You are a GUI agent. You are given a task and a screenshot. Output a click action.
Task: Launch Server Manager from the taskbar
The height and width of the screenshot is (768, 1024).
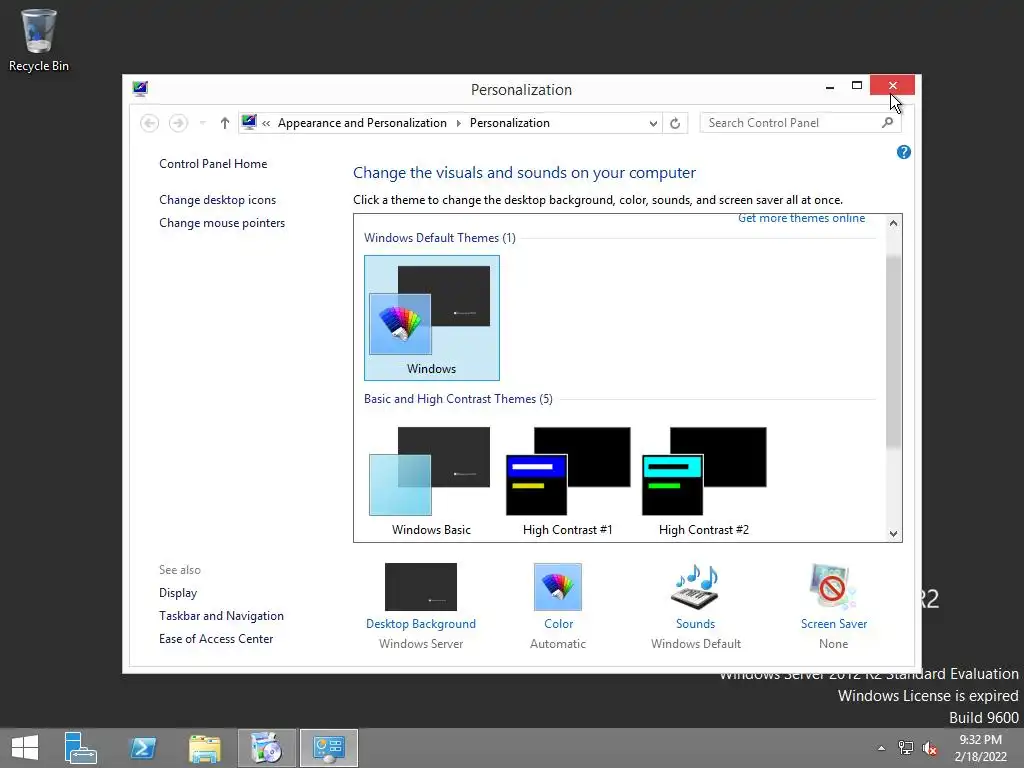pos(81,748)
